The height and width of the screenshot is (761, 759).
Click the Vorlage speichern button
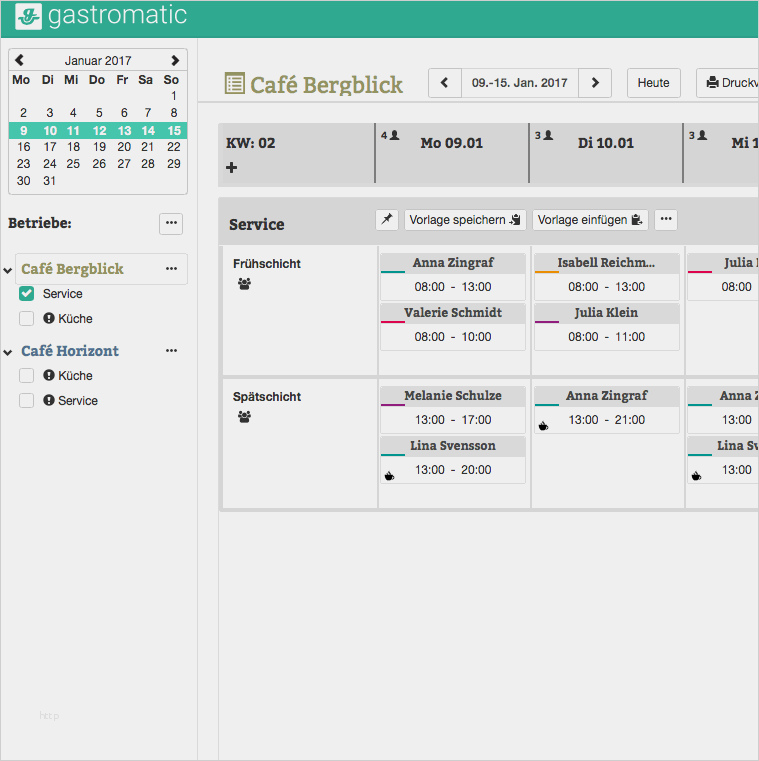click(x=465, y=220)
